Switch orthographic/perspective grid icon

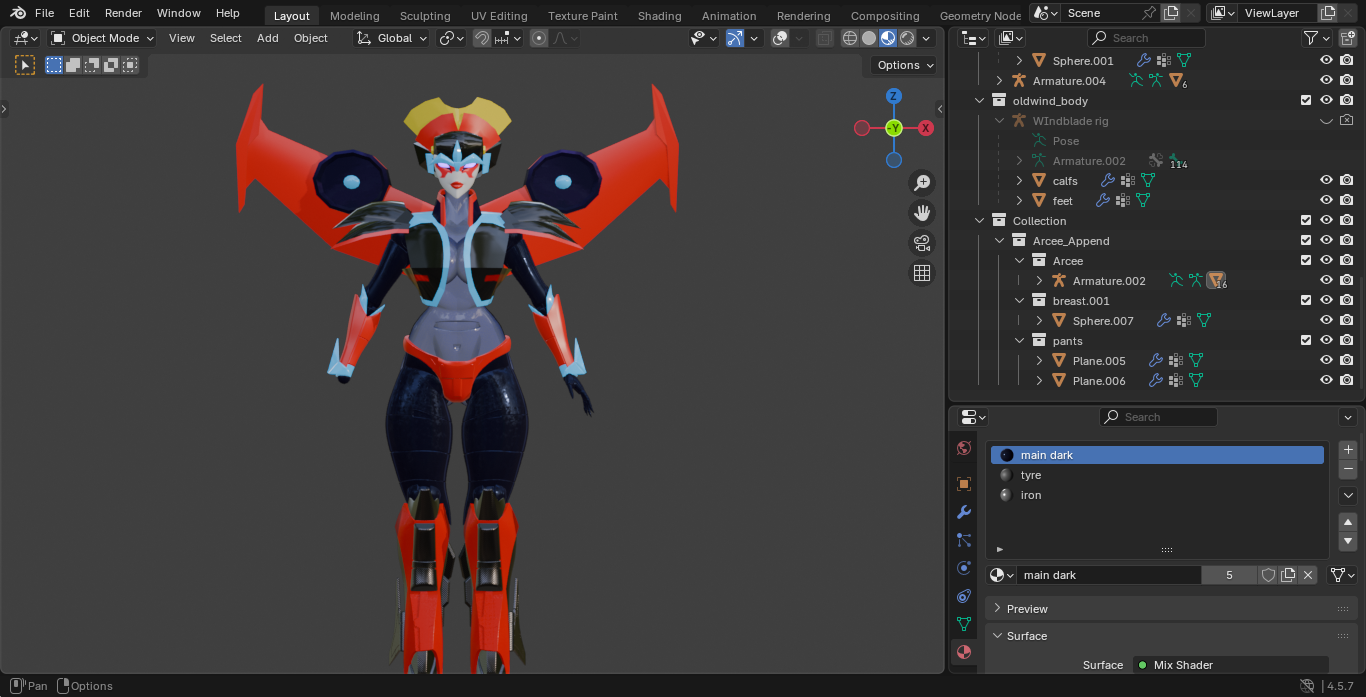pyautogui.click(x=922, y=273)
